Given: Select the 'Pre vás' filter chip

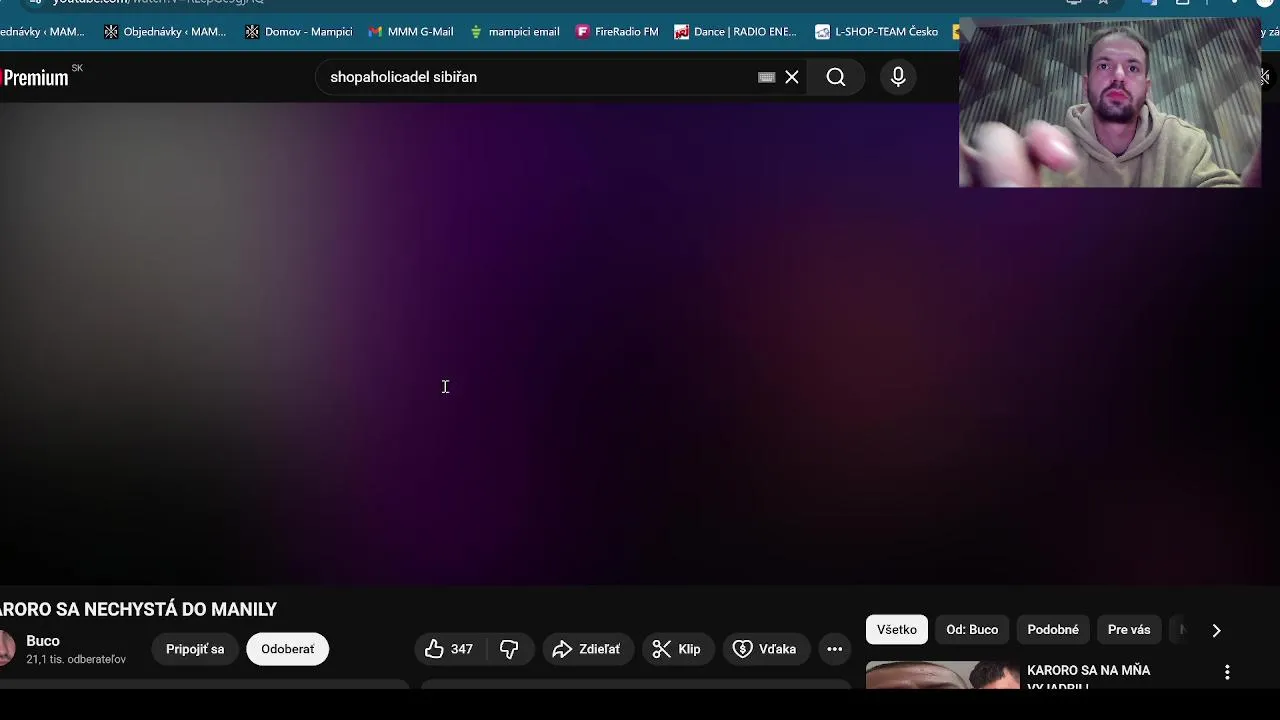Looking at the screenshot, I should coord(1129,630).
